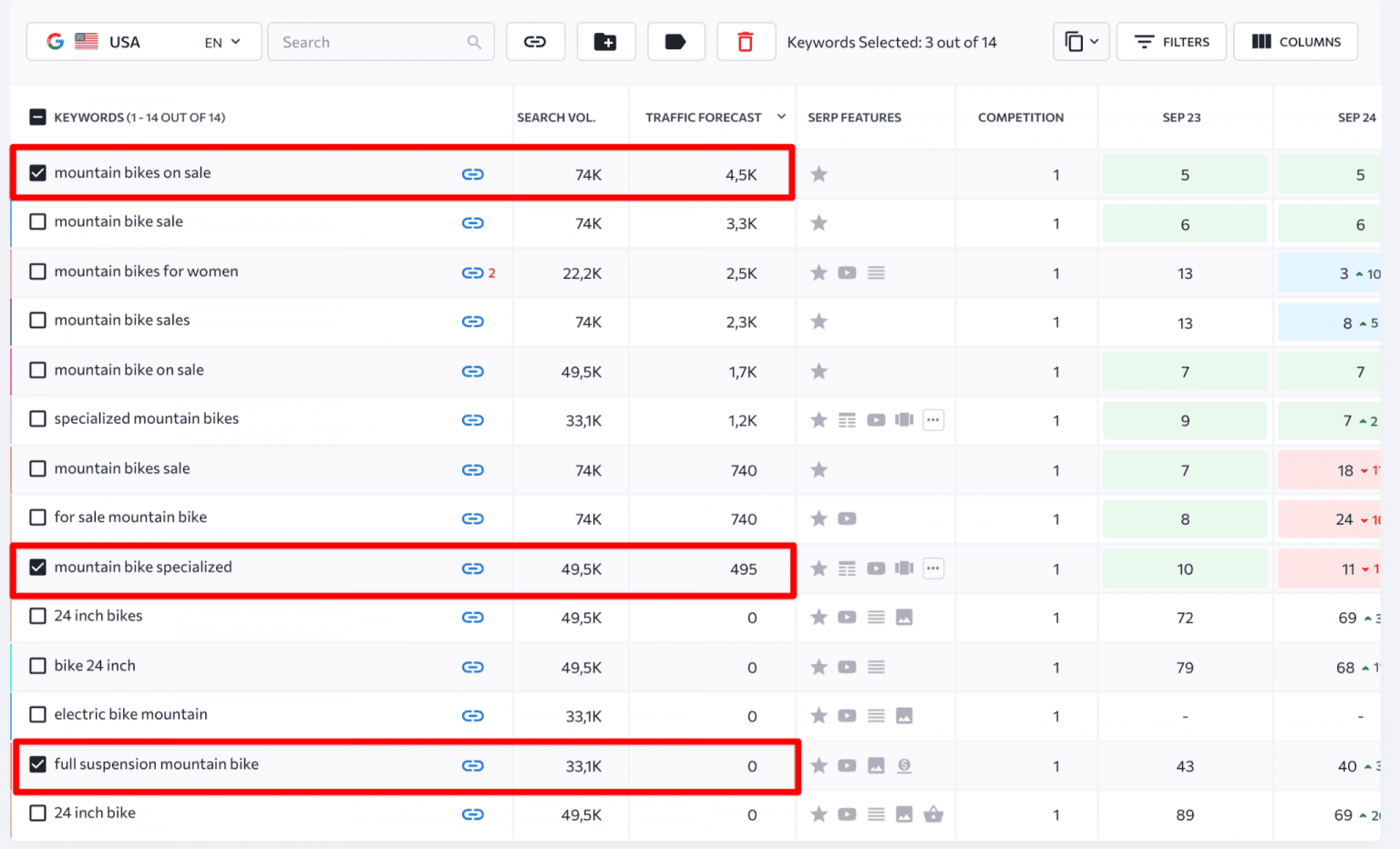Click the YouTube SERP feature icon for "mountain bikes for women"
1400x849 pixels.
[x=847, y=272]
